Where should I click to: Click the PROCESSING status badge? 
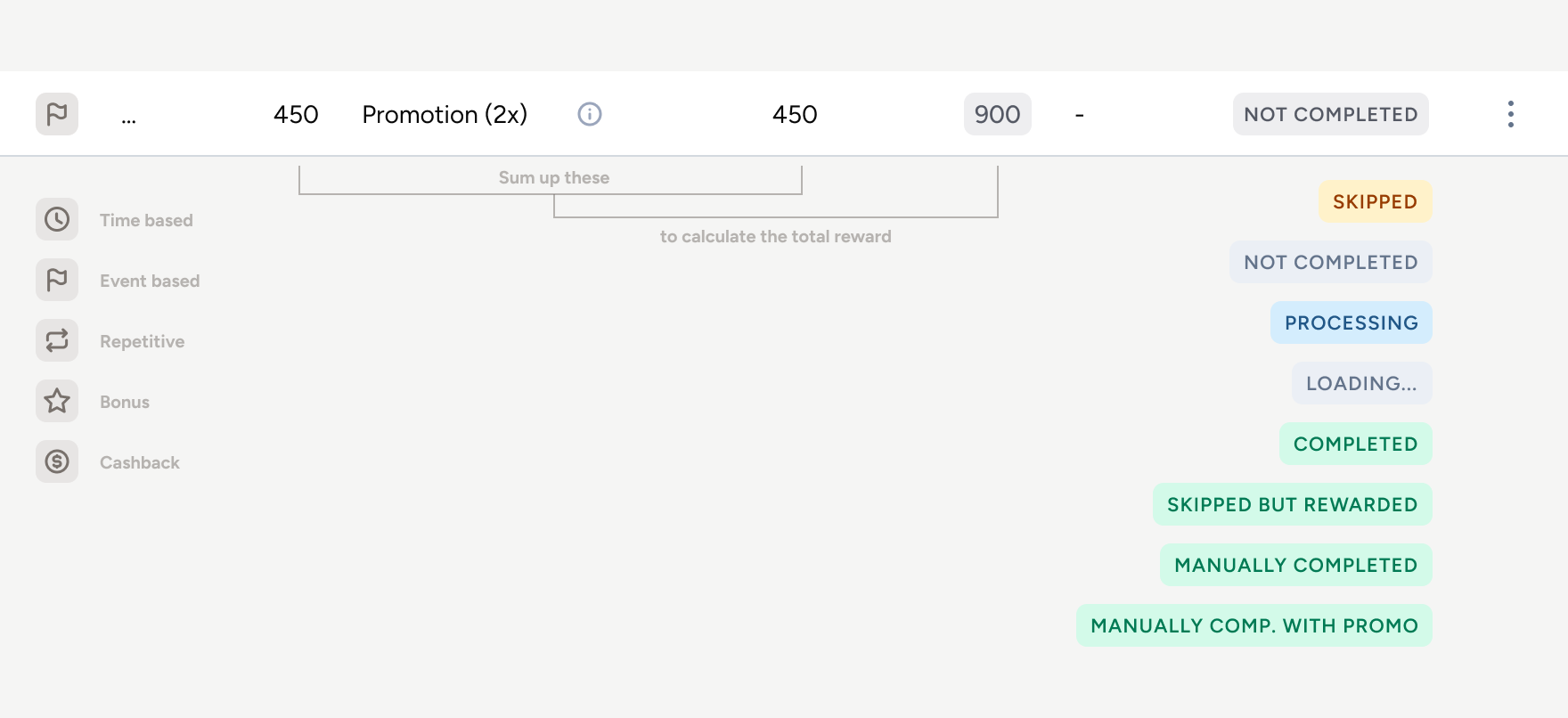tap(1352, 322)
